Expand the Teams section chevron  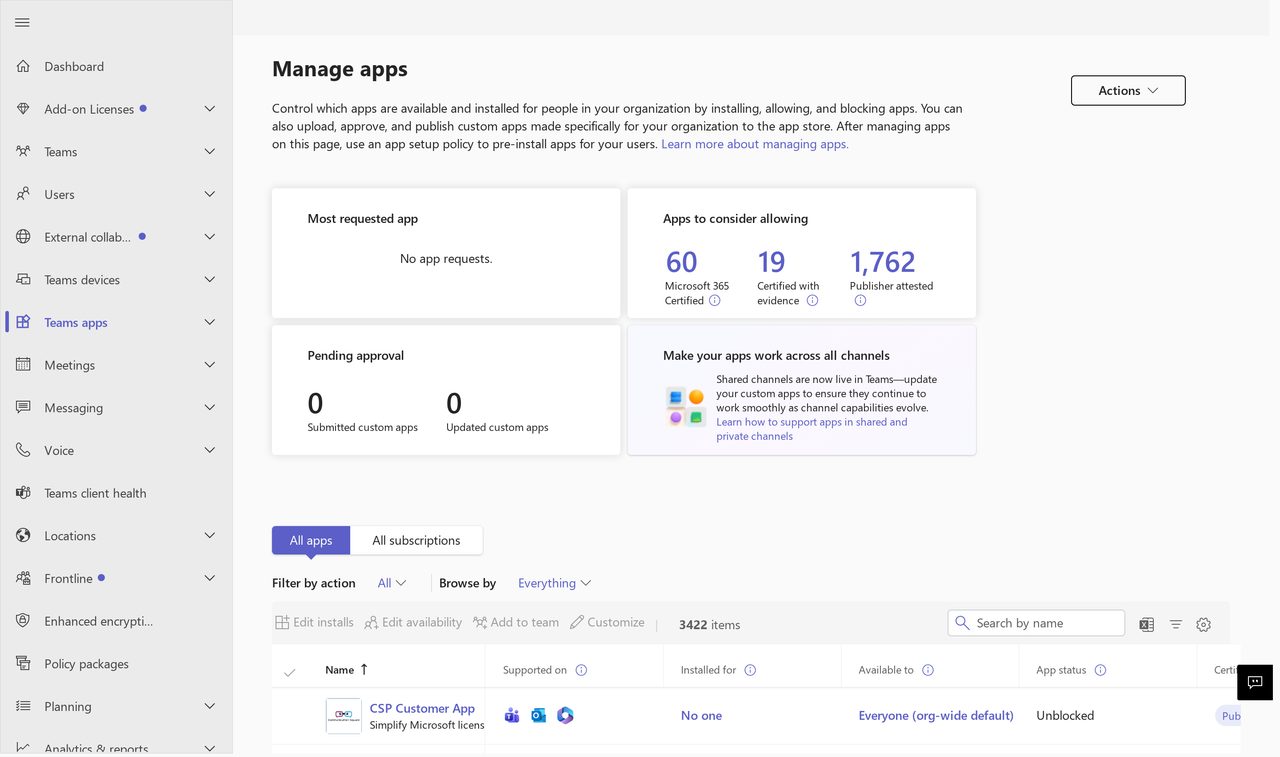coord(210,152)
